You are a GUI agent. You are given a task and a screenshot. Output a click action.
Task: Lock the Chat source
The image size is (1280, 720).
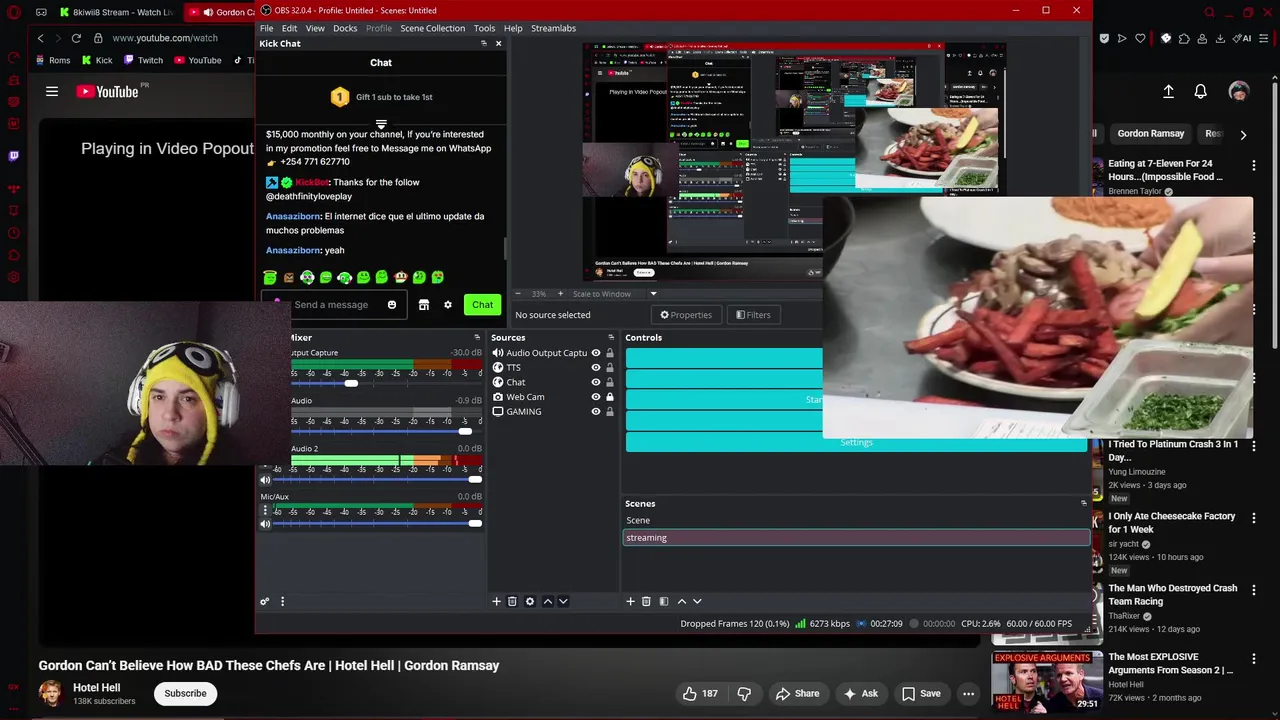[610, 382]
